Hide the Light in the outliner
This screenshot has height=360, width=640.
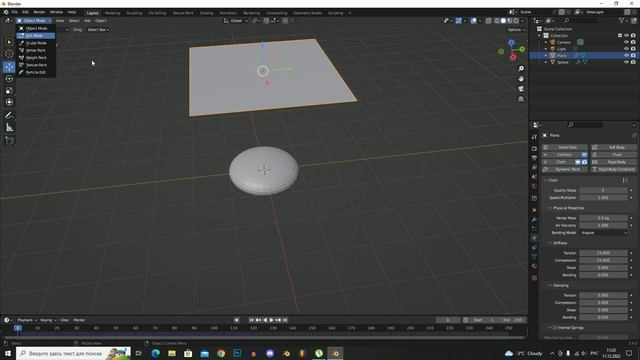click(x=626, y=49)
